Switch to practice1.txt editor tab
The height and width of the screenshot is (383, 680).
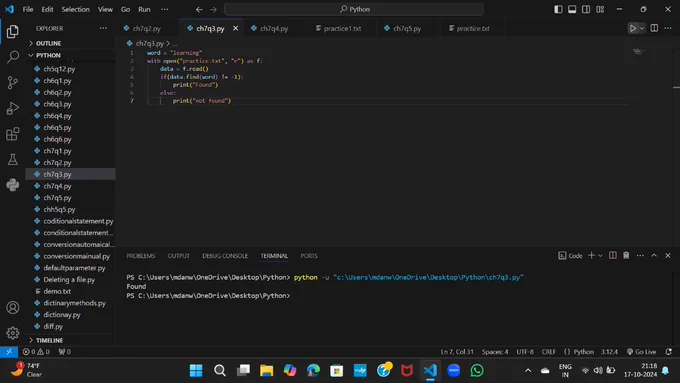(x=342, y=29)
